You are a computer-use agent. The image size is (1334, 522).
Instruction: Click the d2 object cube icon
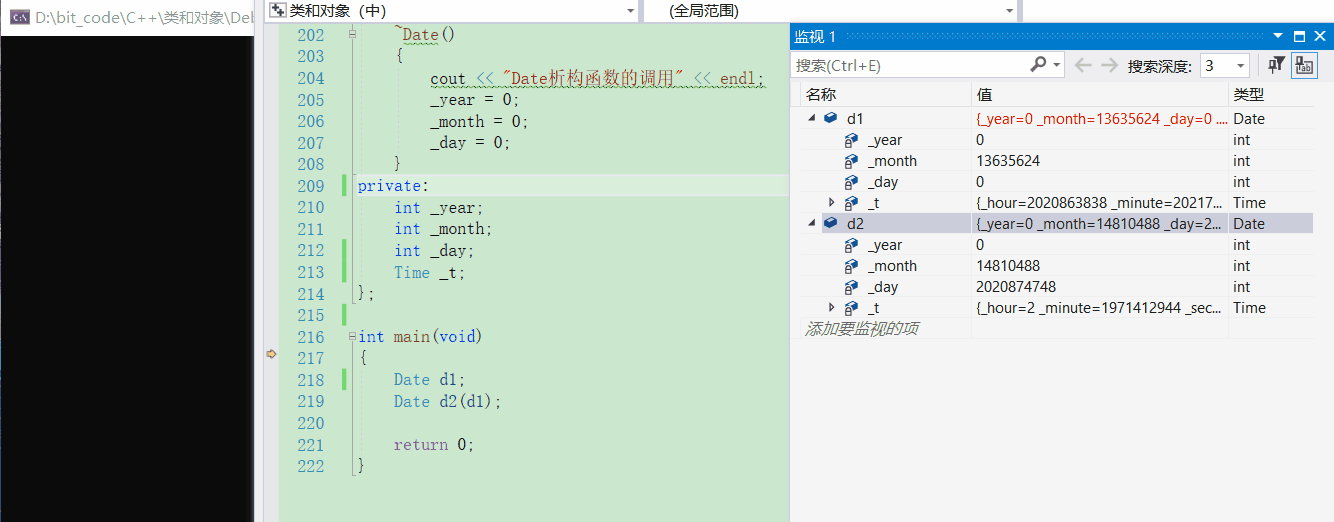point(831,223)
